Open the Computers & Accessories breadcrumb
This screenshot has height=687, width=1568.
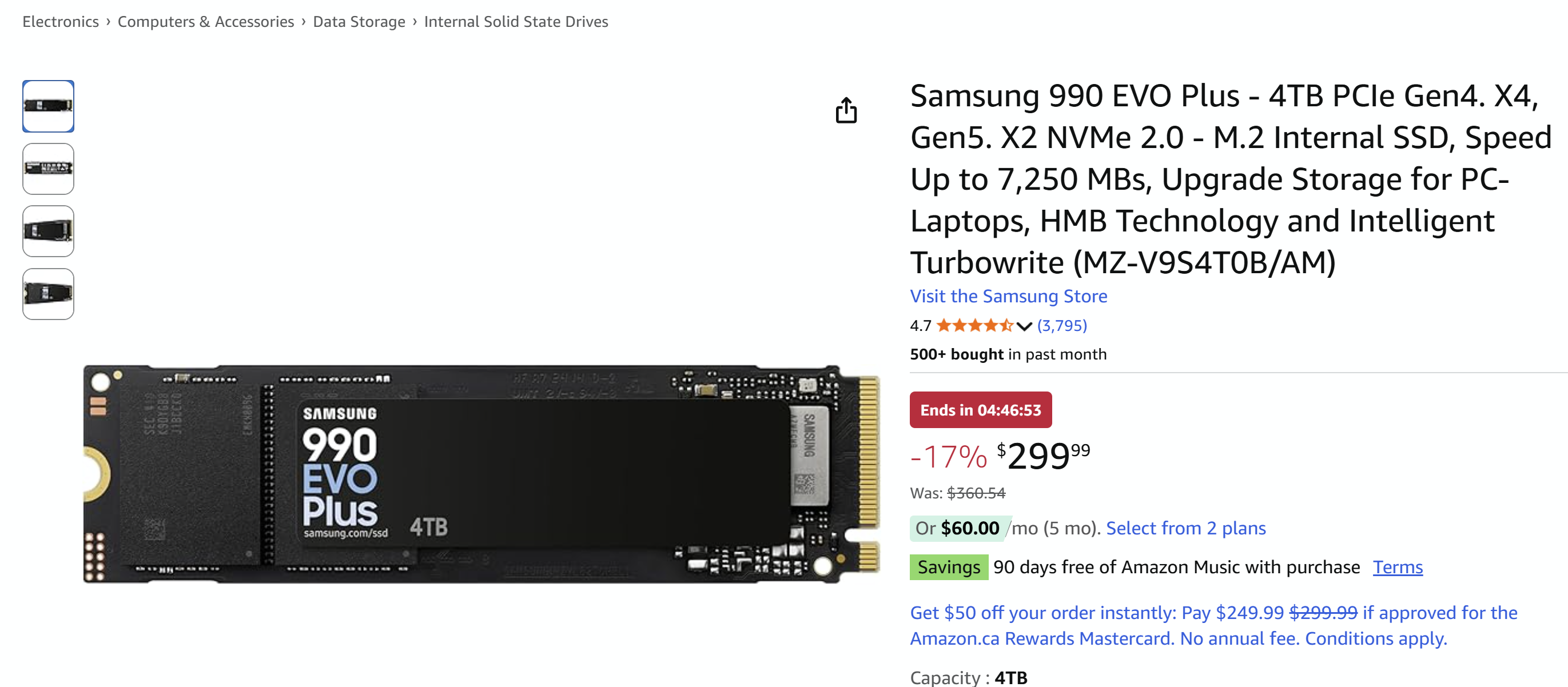click(205, 21)
